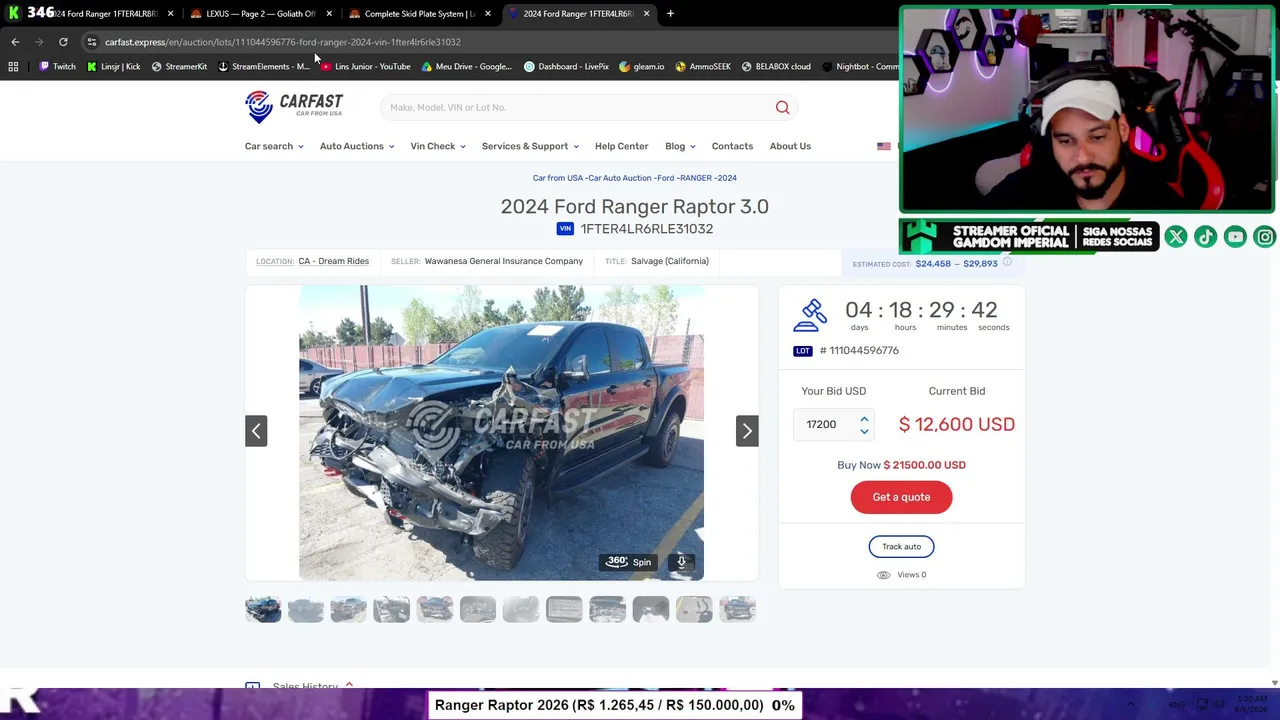Click the auction gavel icon

click(811, 315)
